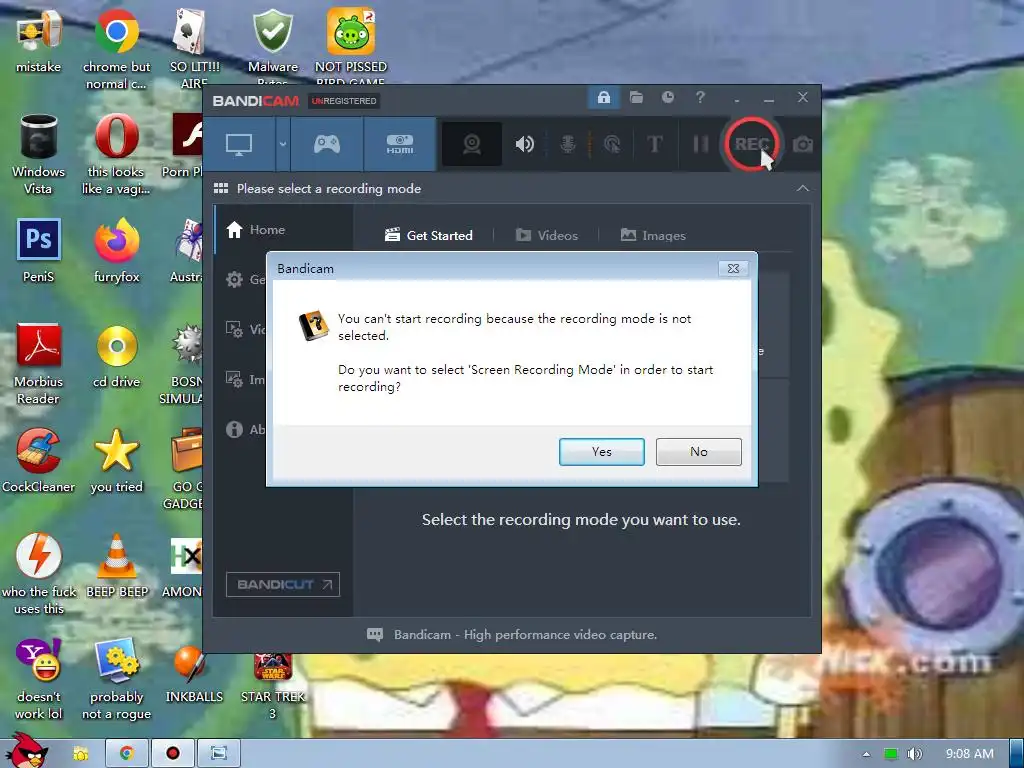The image size is (1024, 768).
Task: Click the show desktop strip at taskbar edge
Action: (1016, 754)
